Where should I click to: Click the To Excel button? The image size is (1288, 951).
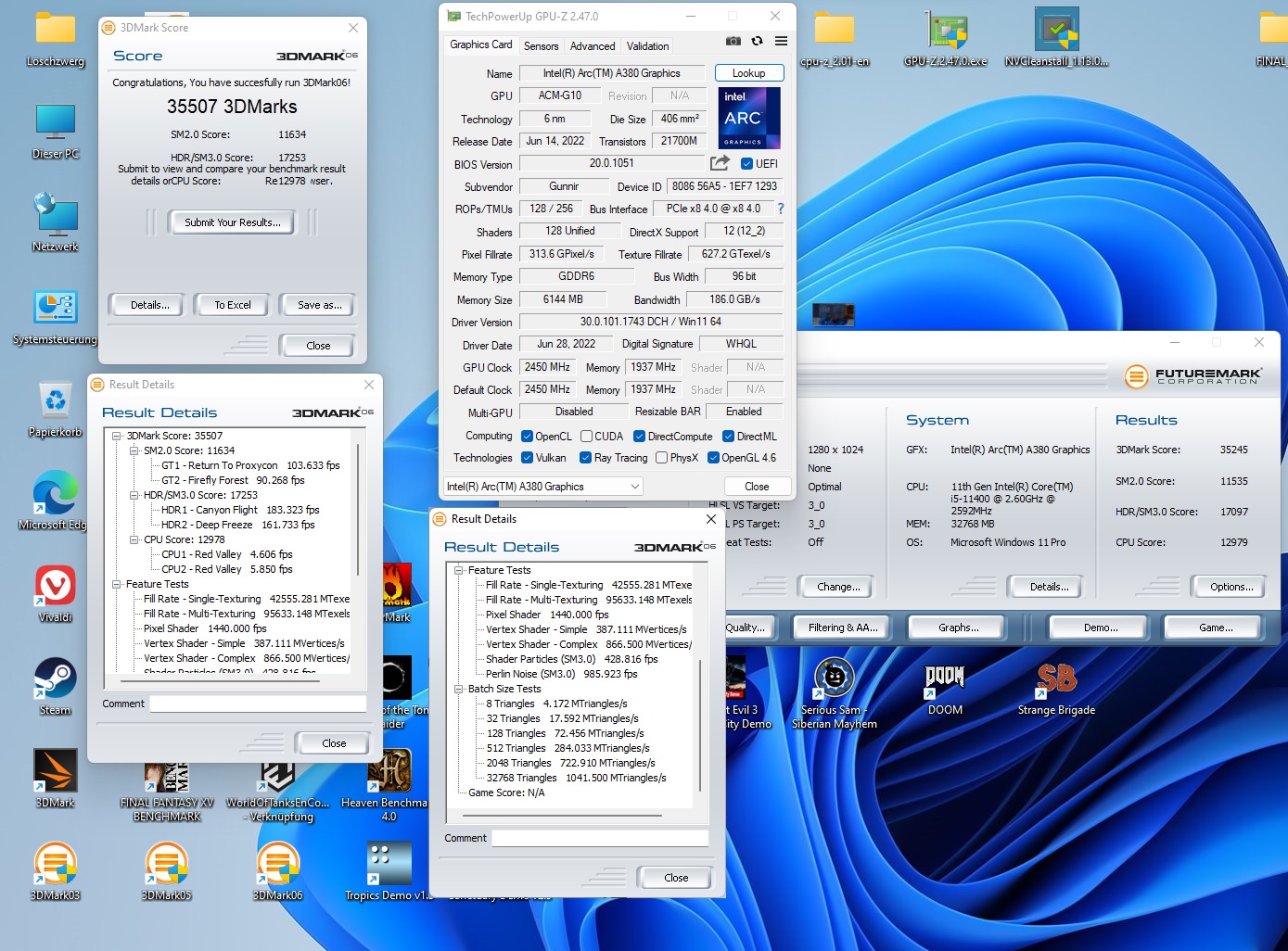[233, 305]
